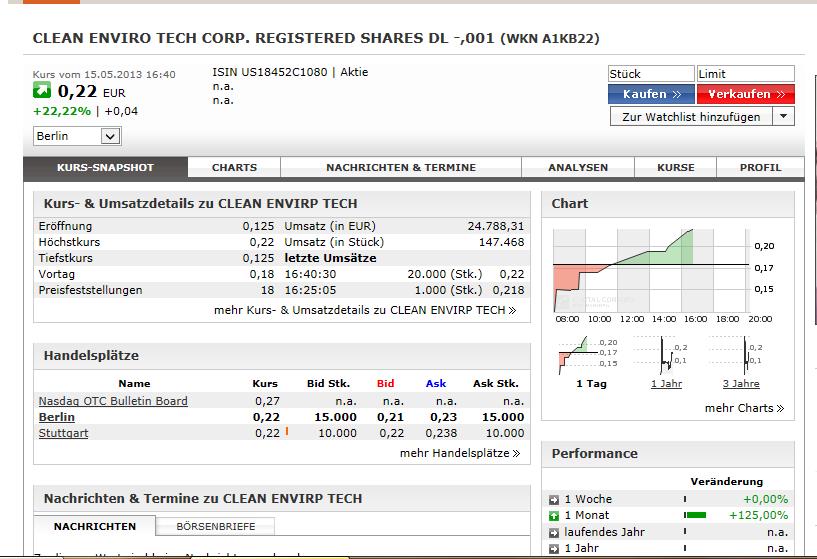Click the green price-up arrow icon
This screenshot has height=559, width=817.
pyautogui.click(x=41, y=92)
